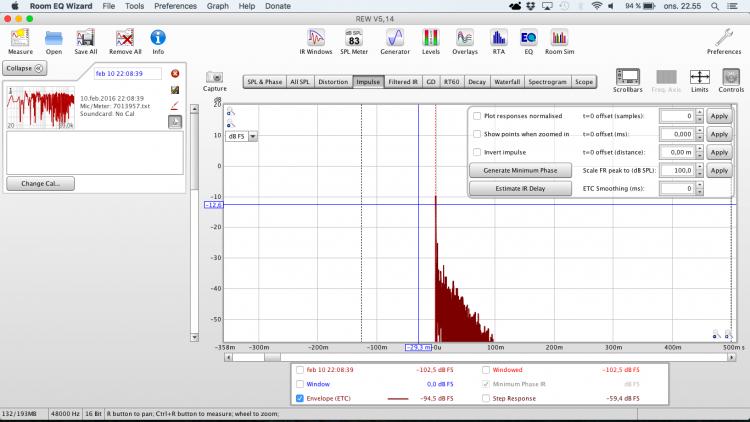
Task: Click the Dropbox menu bar icon
Action: click(530, 6)
